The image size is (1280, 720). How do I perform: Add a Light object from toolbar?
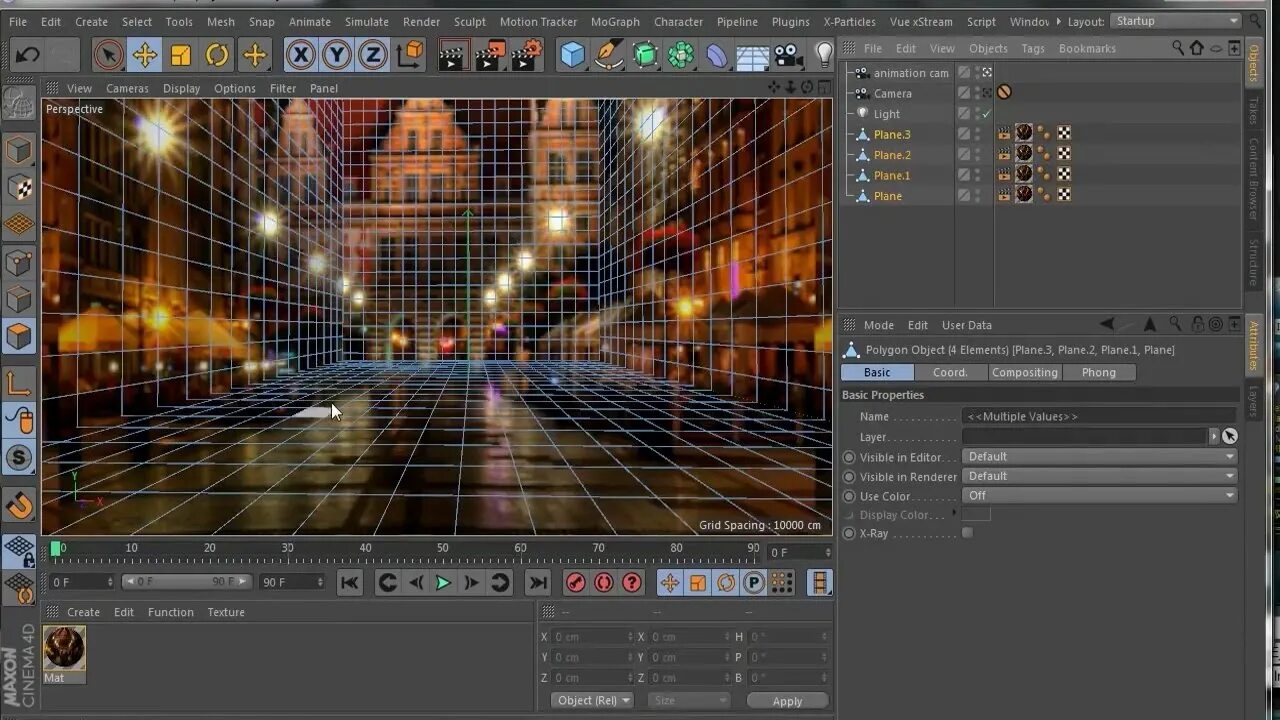tap(824, 55)
